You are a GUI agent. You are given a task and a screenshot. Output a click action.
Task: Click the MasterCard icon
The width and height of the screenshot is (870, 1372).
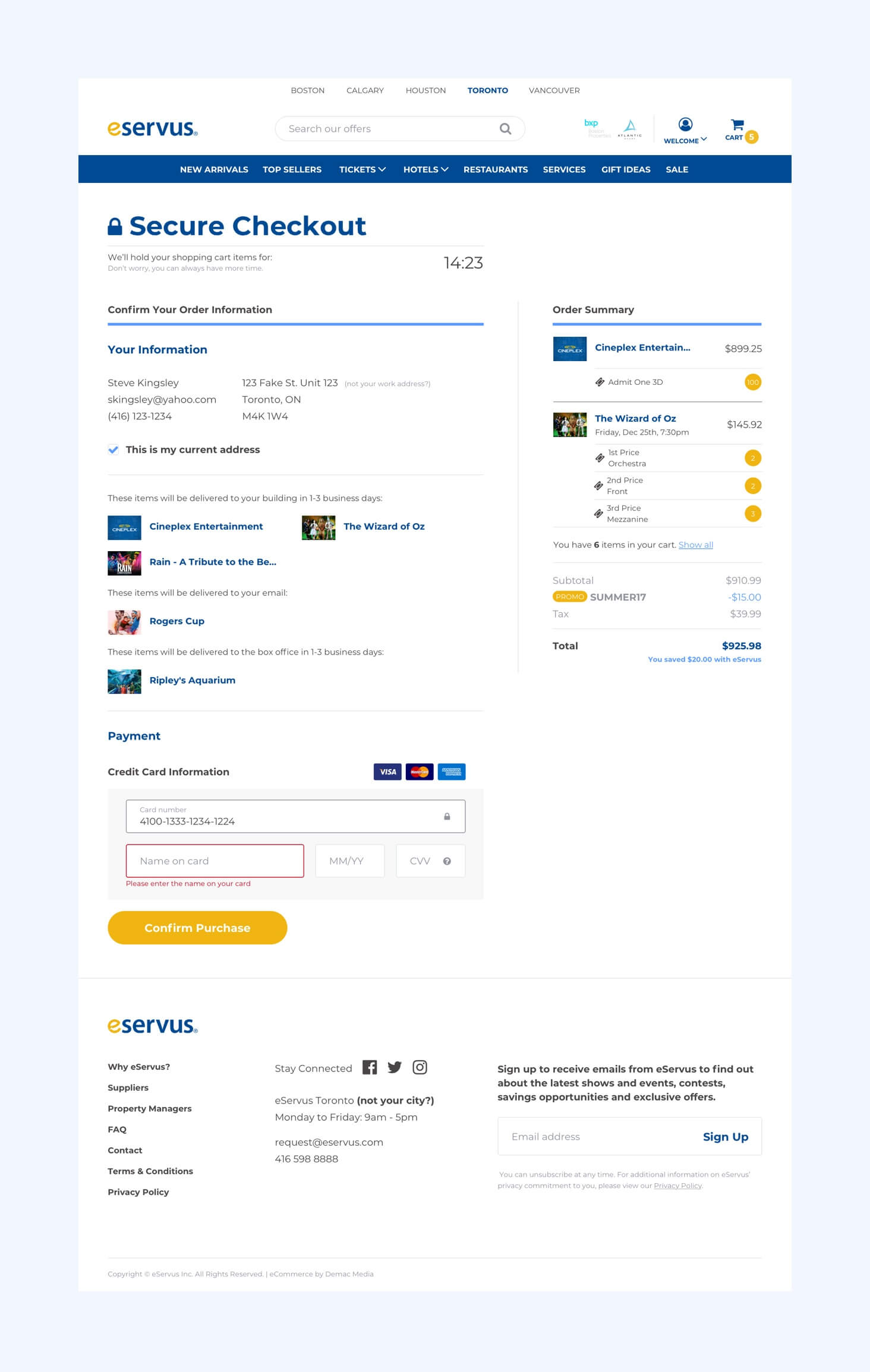[420, 772]
